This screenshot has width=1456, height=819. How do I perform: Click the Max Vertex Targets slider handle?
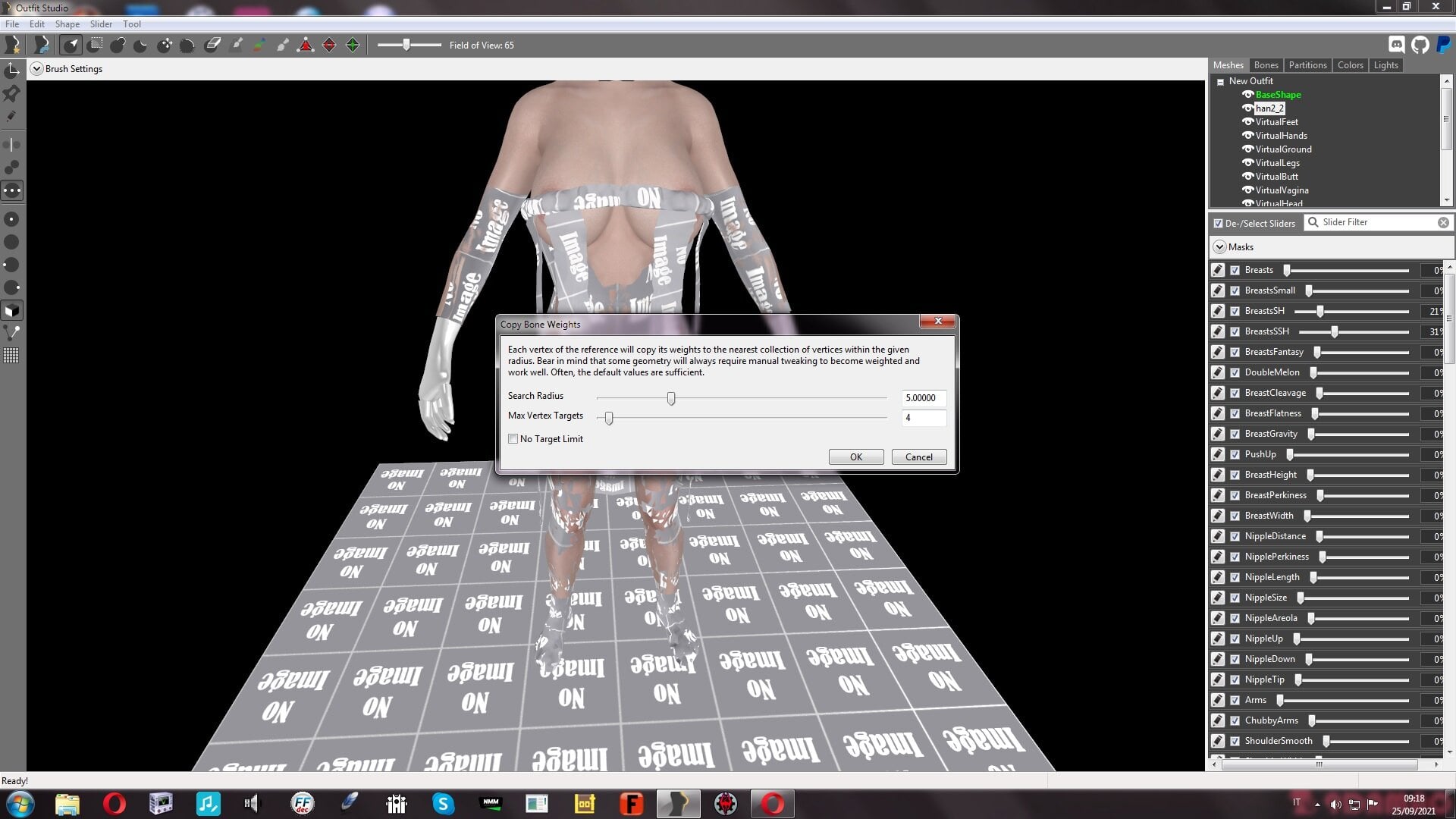(x=609, y=419)
